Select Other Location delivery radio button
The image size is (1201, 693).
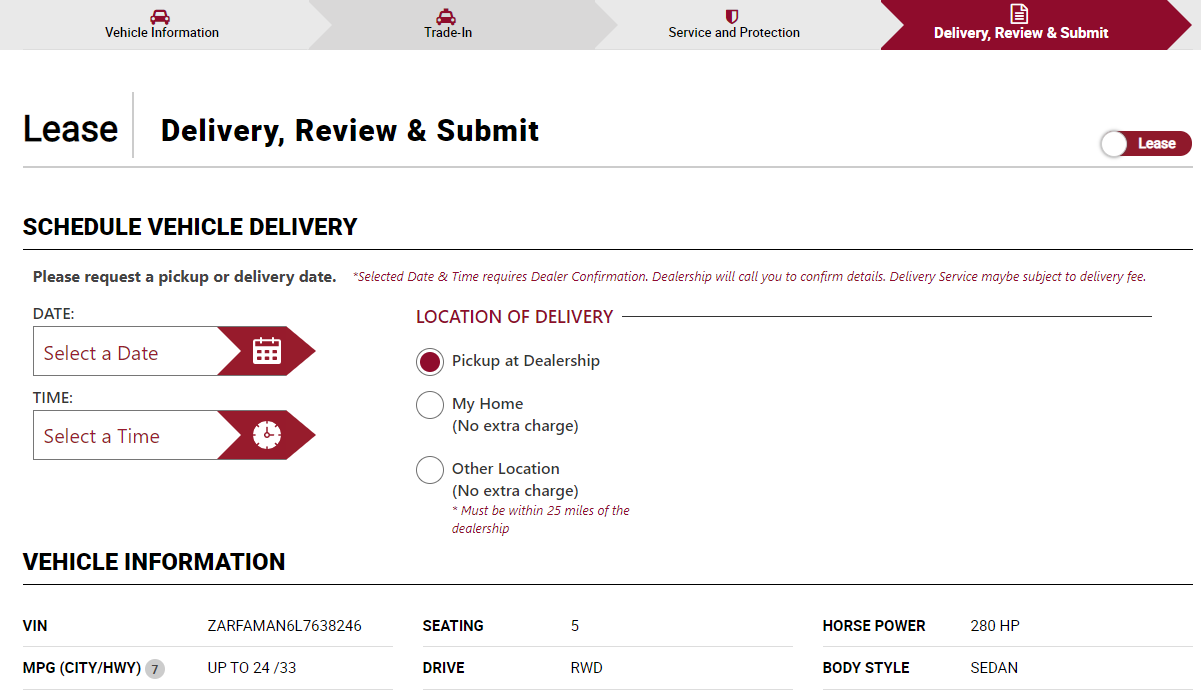click(x=430, y=470)
